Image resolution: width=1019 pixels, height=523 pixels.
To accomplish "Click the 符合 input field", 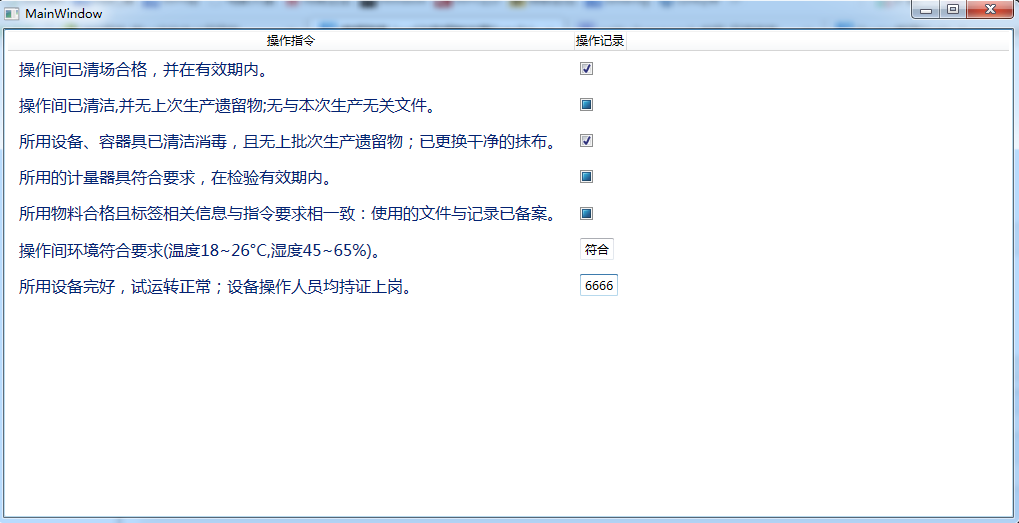I will coord(597,249).
